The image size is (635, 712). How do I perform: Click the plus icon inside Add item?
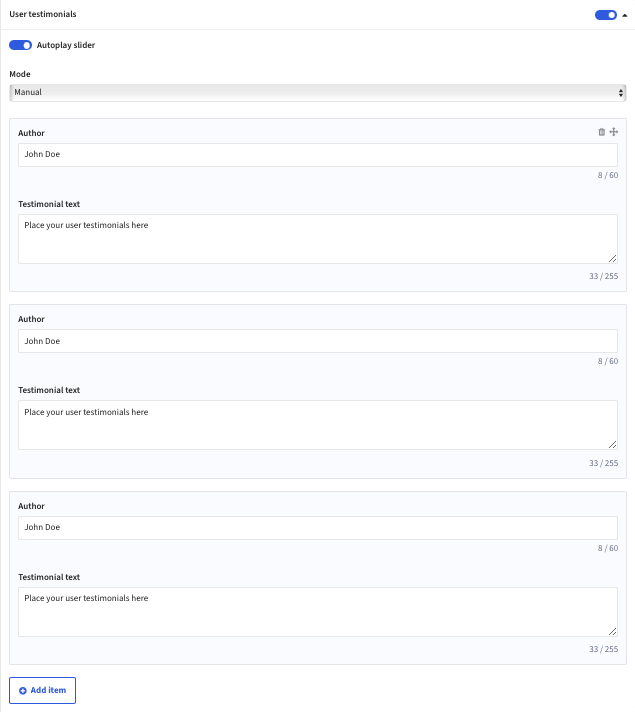[x=23, y=691]
